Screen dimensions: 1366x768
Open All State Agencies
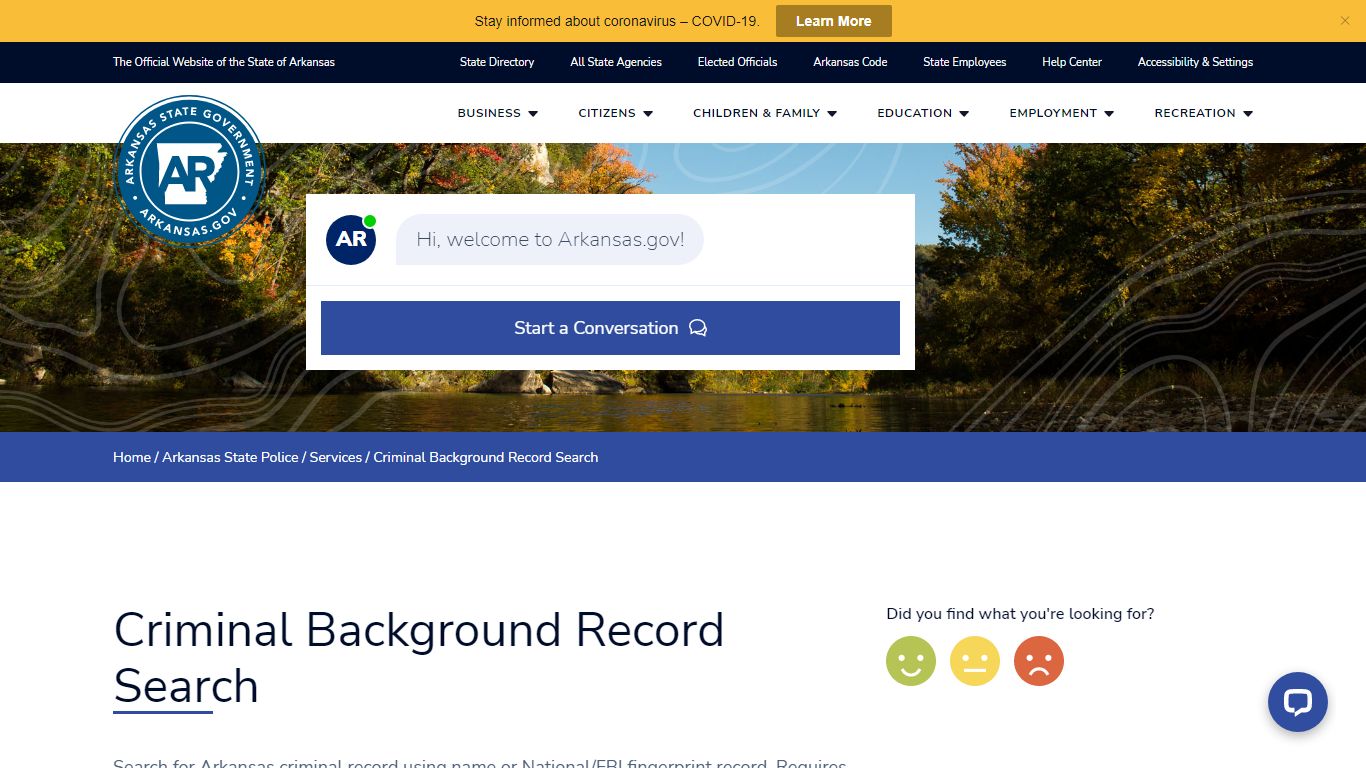(616, 62)
